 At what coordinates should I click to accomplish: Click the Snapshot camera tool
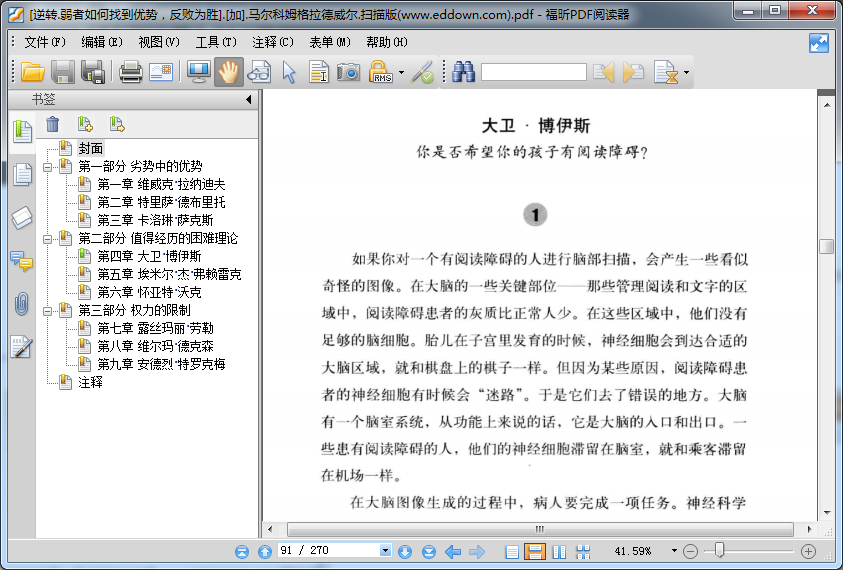pos(348,72)
